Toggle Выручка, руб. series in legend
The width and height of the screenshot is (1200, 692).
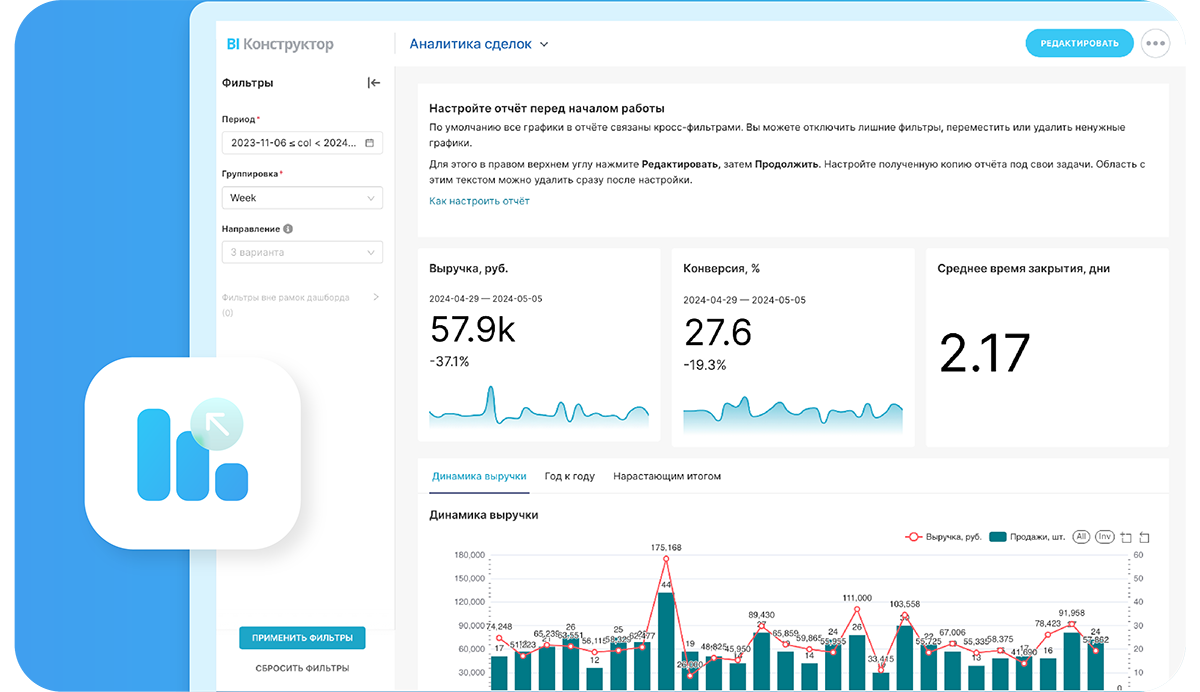pos(942,537)
